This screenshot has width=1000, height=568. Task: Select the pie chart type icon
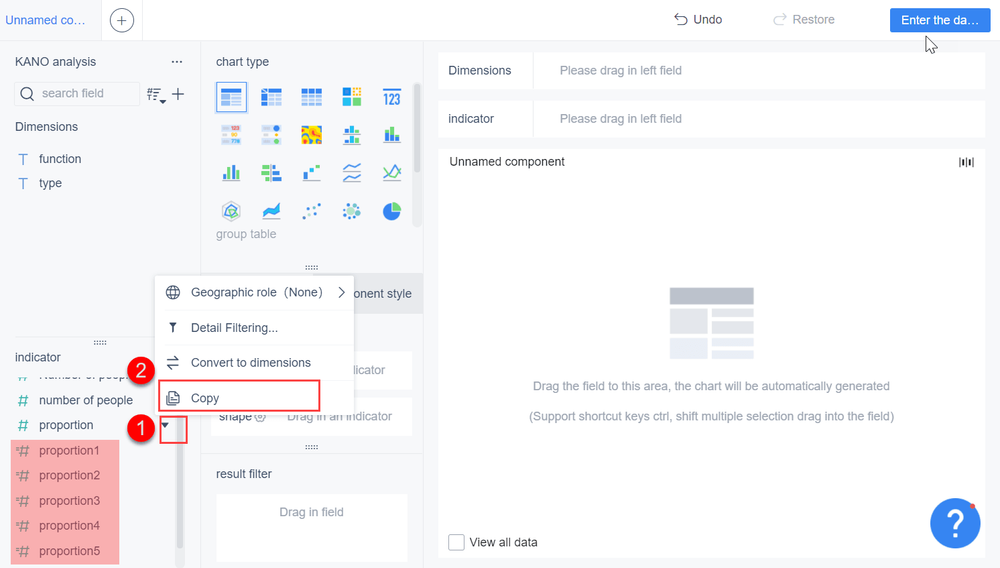[392, 212]
